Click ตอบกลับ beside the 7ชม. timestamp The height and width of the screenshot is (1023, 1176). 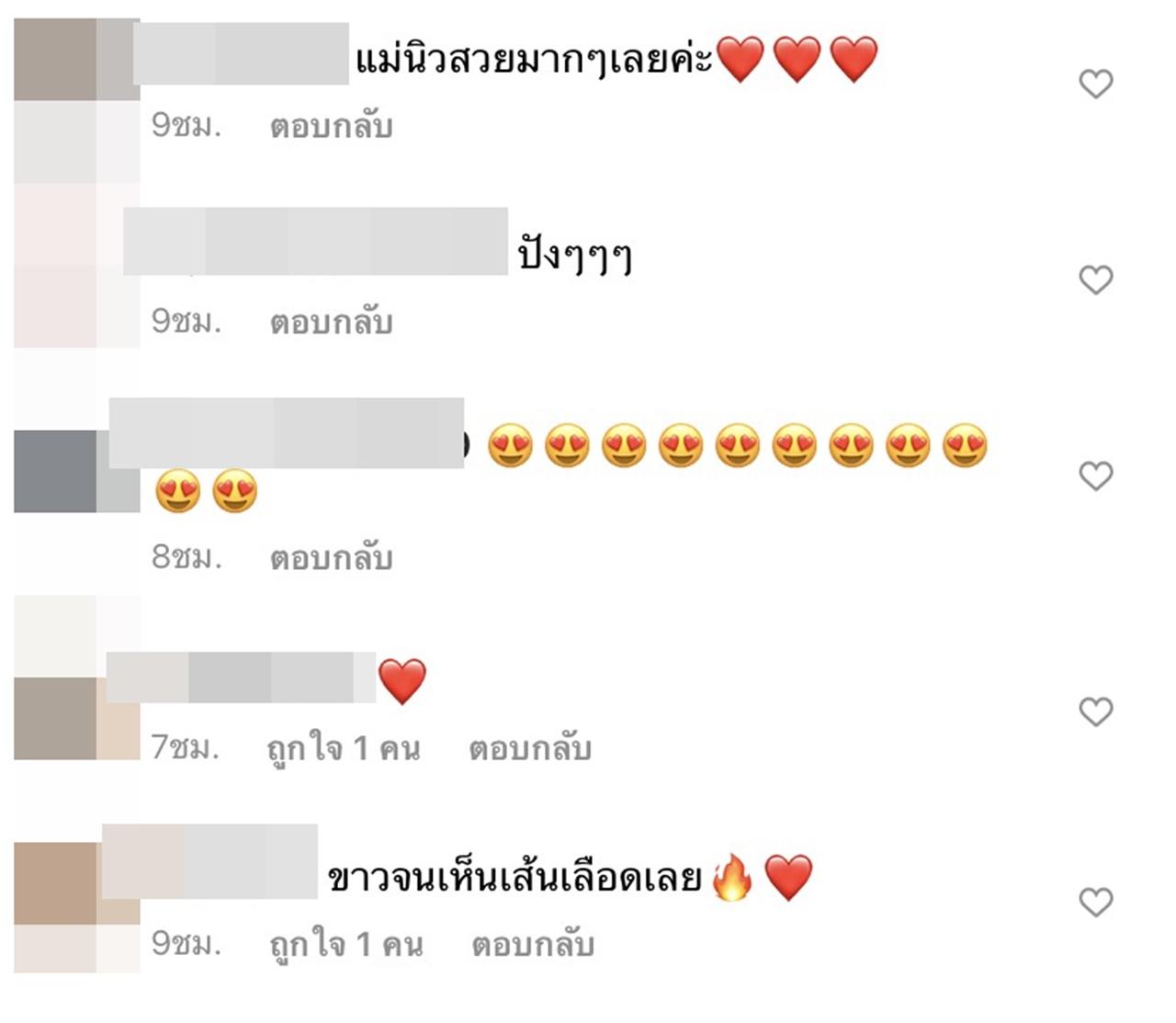(x=530, y=748)
